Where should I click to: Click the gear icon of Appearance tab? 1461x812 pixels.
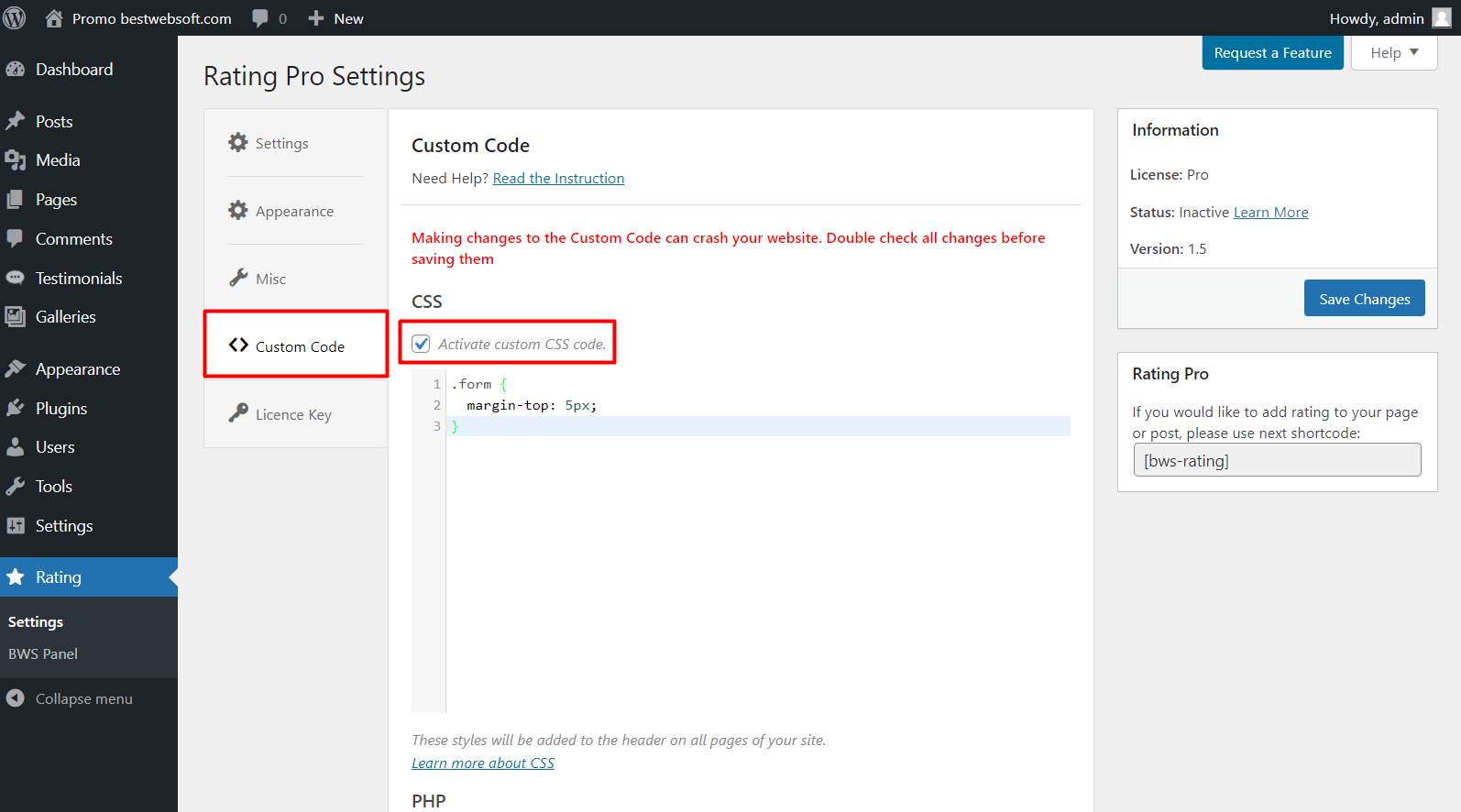(238, 210)
